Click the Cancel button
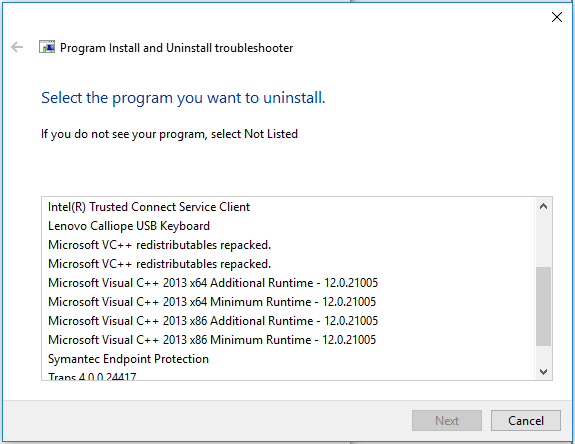 (525, 421)
